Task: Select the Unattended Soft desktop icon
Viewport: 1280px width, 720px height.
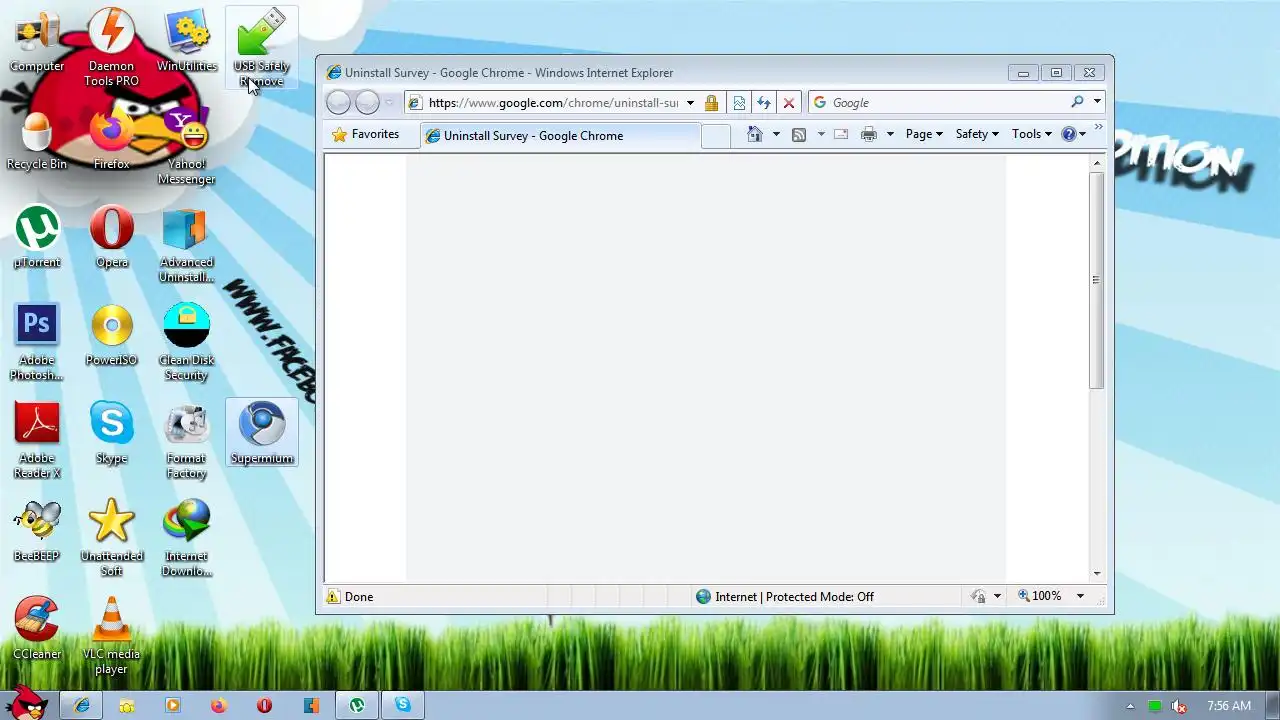Action: [x=112, y=538]
